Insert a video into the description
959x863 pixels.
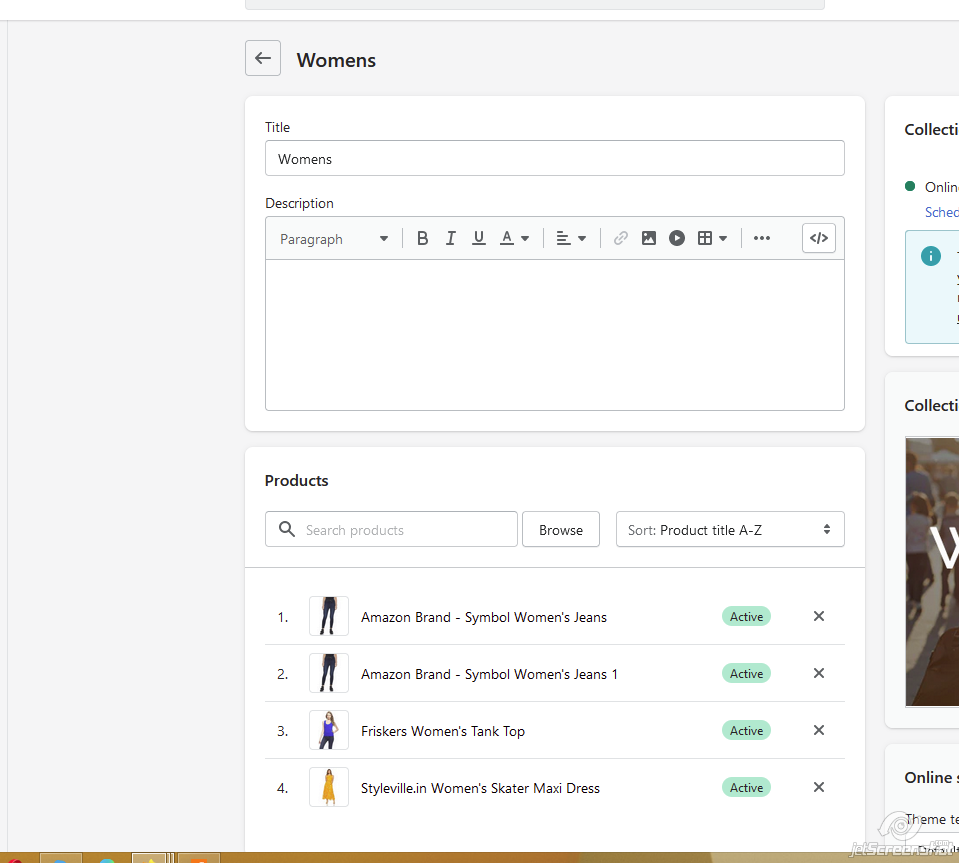point(677,238)
